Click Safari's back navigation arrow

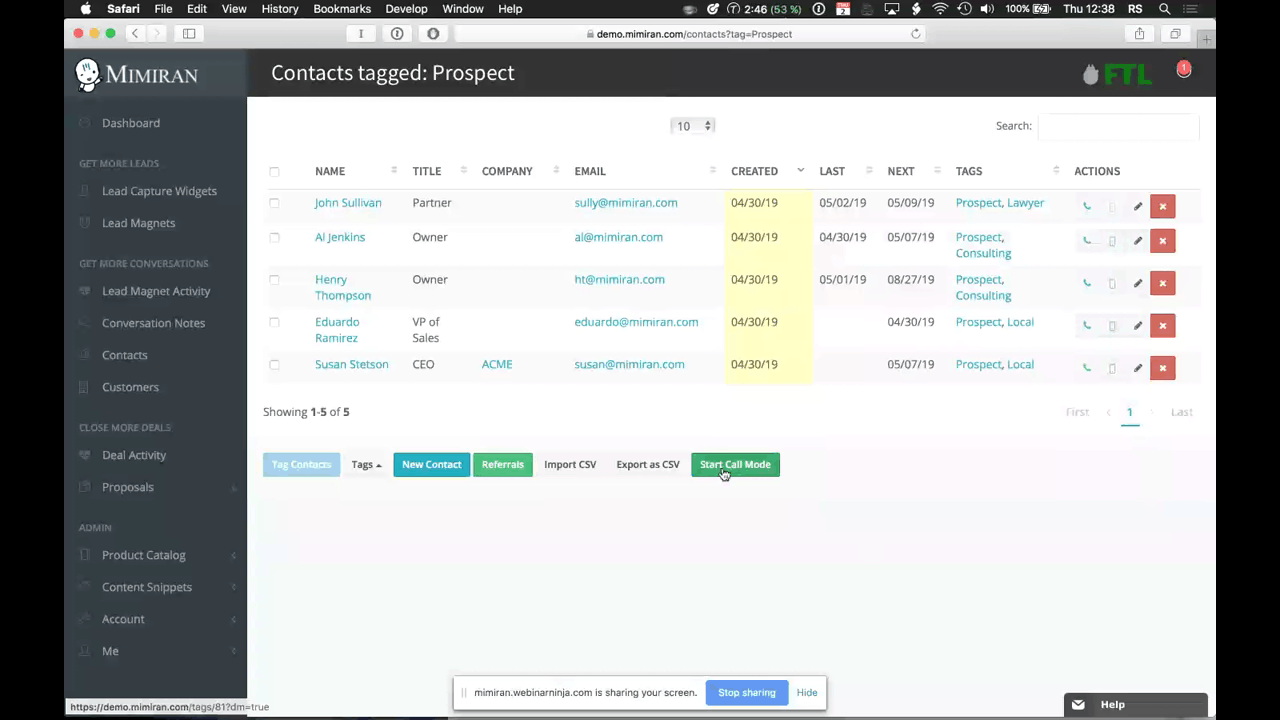[x=135, y=34]
